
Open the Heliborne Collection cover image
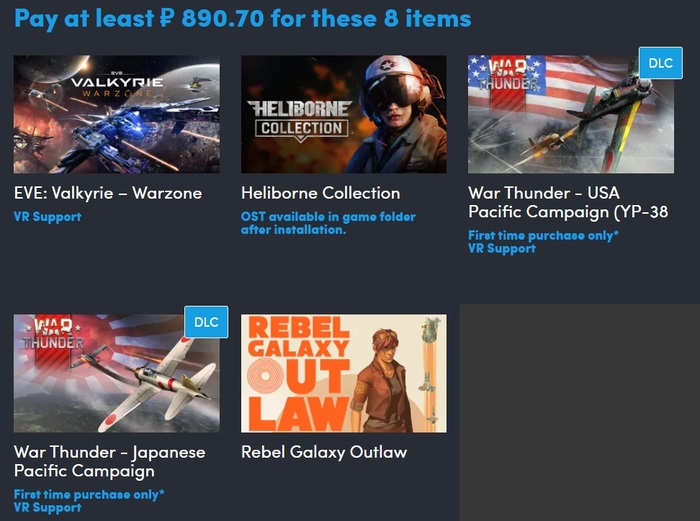[x=344, y=114]
